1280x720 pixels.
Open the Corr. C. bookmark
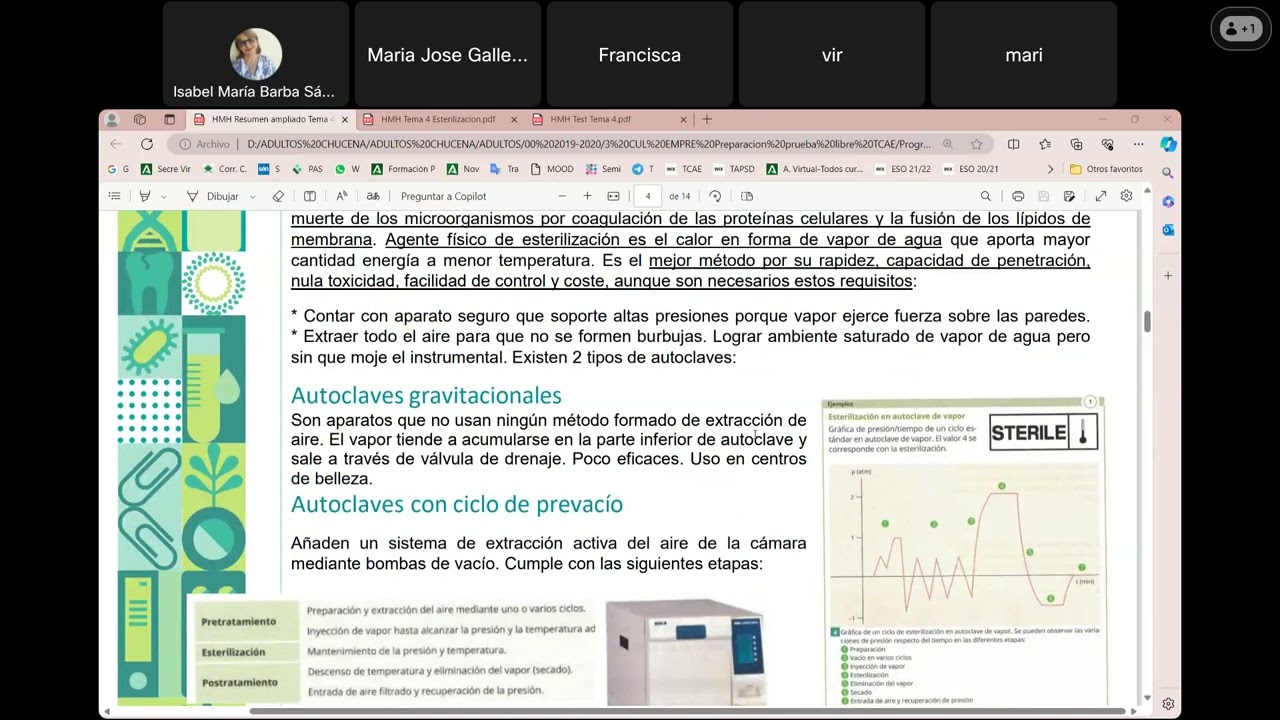pyautogui.click(x=225, y=169)
